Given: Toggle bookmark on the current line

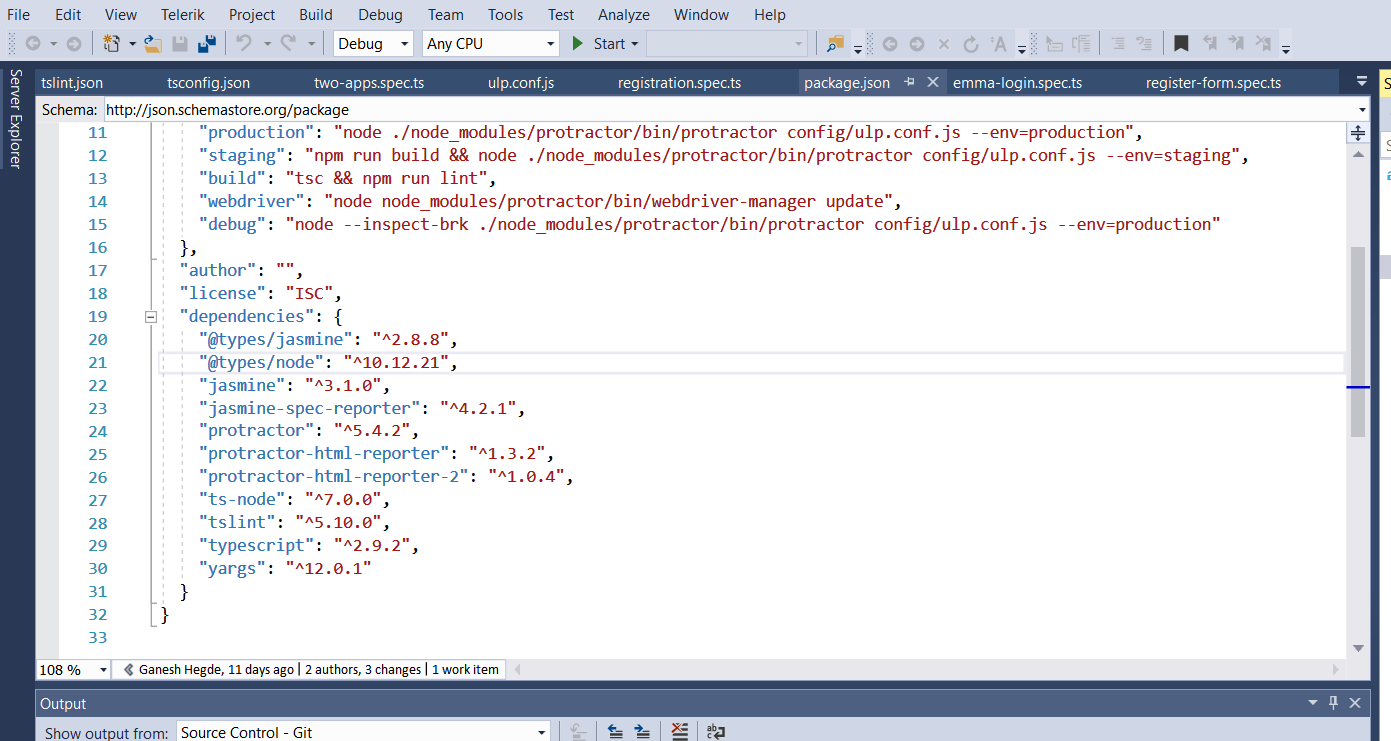Looking at the screenshot, I should click(x=1181, y=44).
